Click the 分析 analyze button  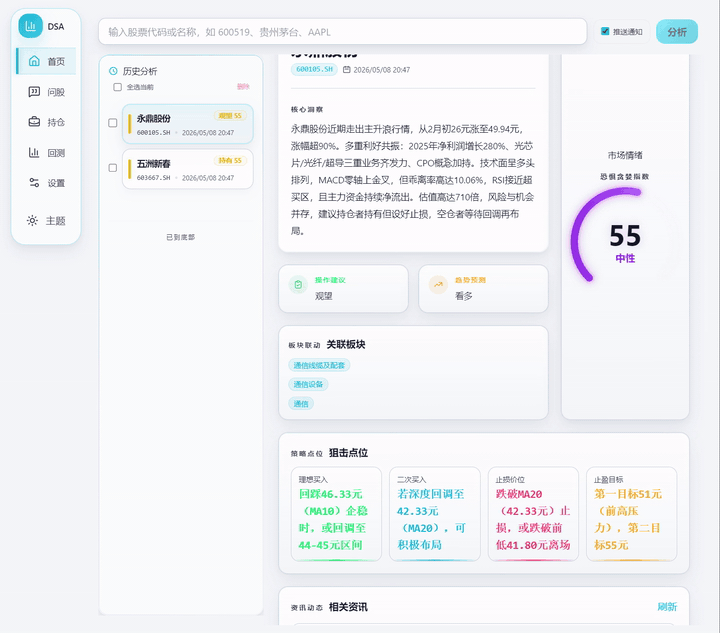pos(677,32)
